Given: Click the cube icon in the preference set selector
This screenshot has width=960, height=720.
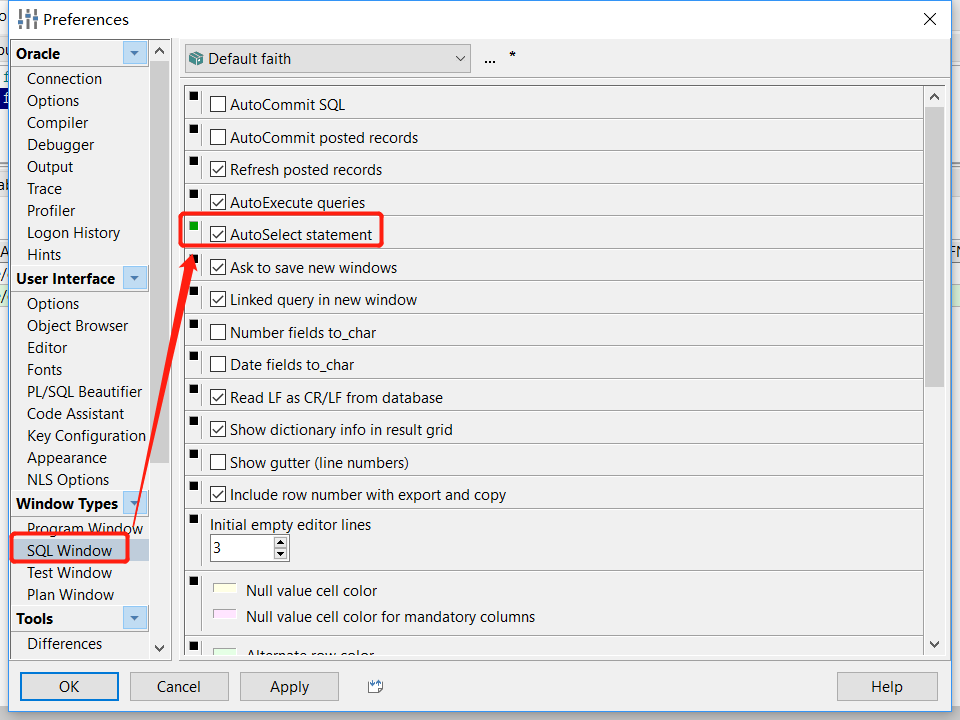Looking at the screenshot, I should pos(196,58).
